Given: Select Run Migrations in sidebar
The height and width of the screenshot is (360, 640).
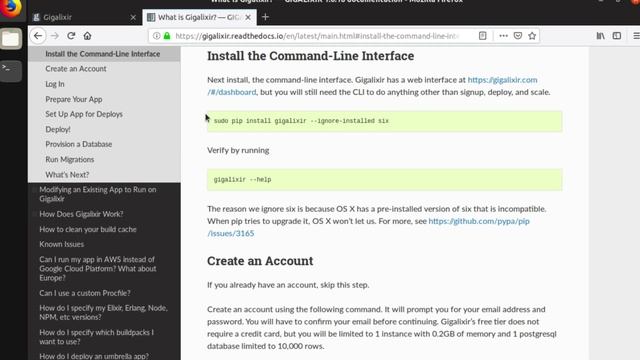Looking at the screenshot, I should [69, 160].
